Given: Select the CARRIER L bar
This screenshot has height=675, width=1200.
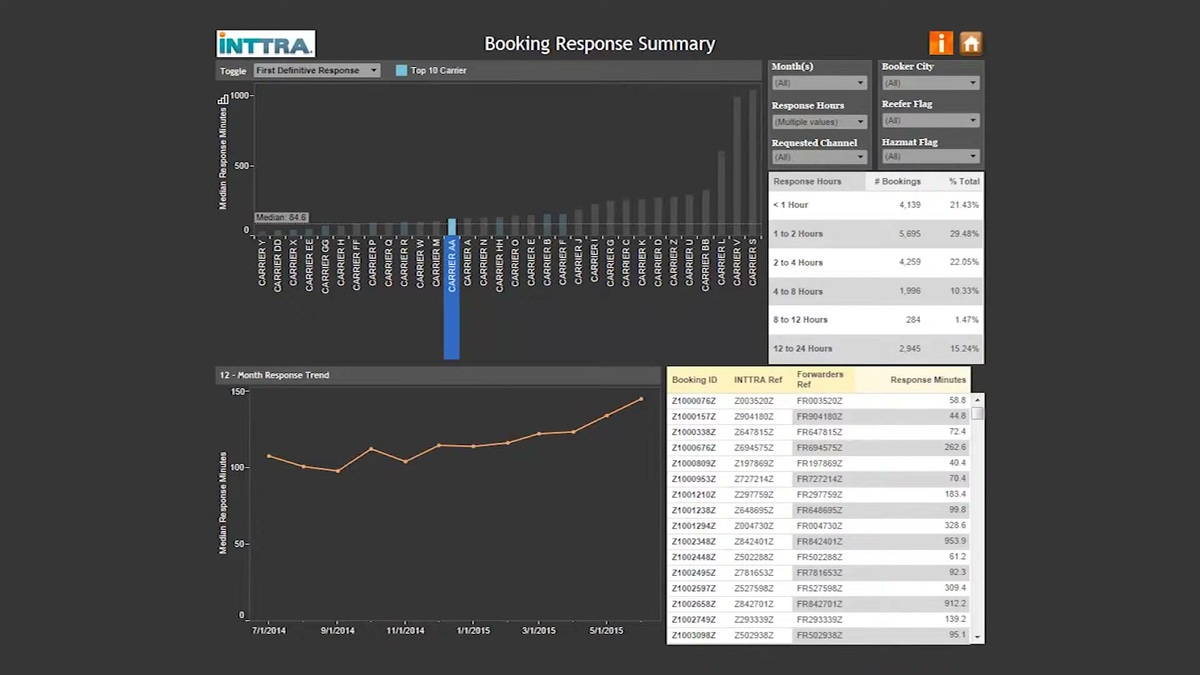Looking at the screenshot, I should [x=721, y=192].
